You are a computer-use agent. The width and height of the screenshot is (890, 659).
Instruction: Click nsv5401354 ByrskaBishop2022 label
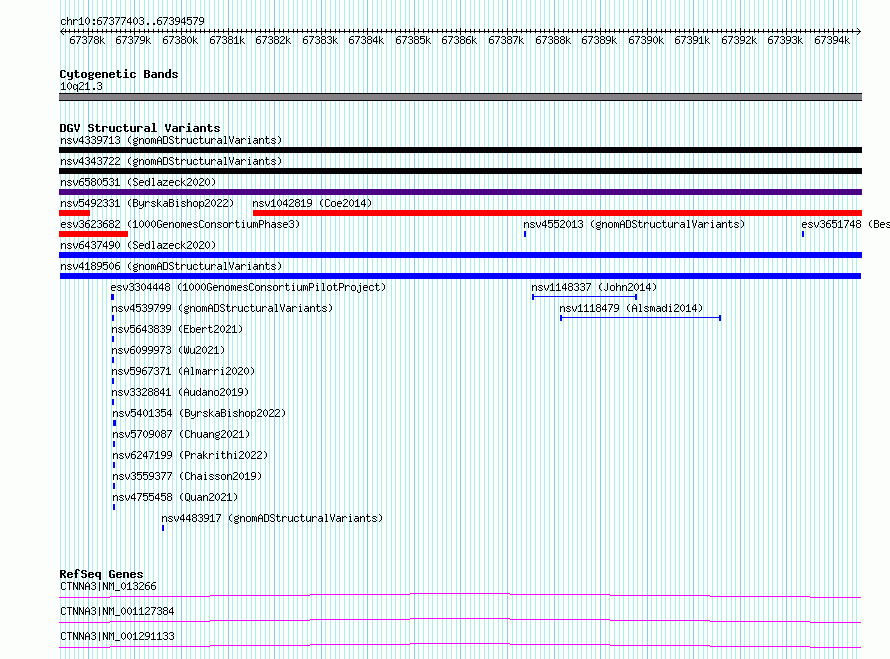[x=199, y=413]
